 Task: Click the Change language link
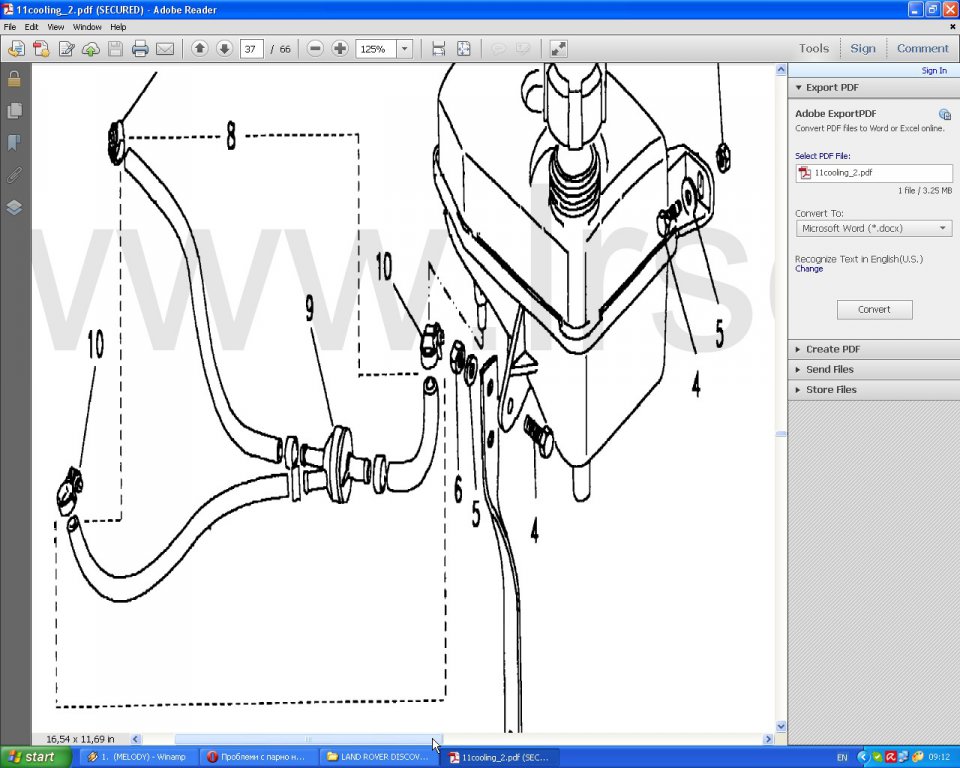tap(809, 269)
